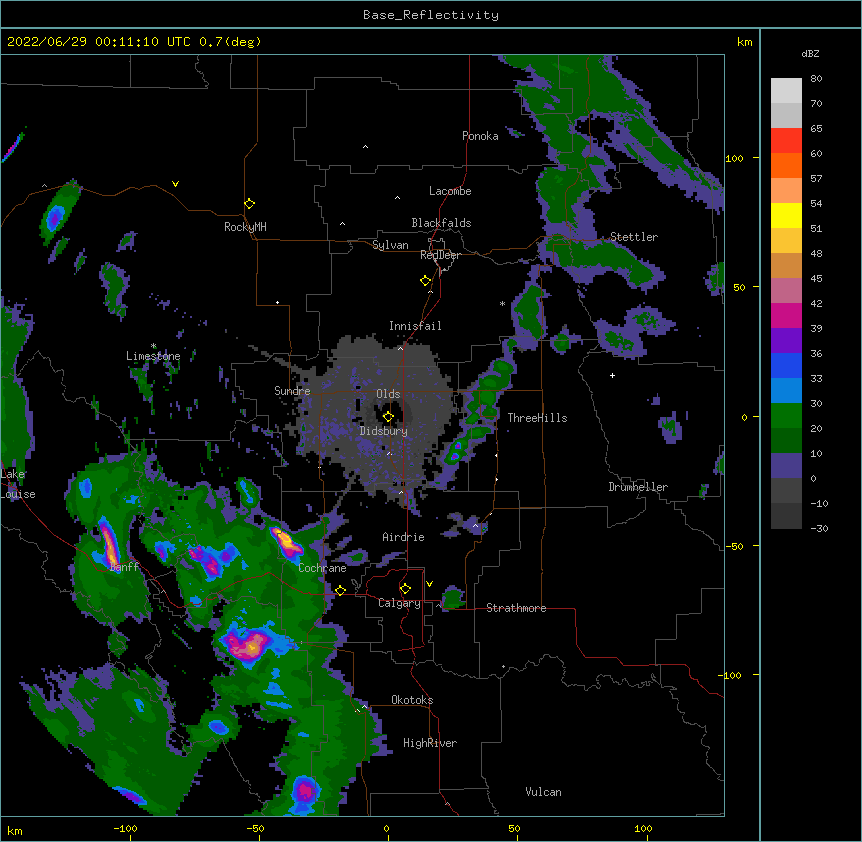Viewport: 862px width, 842px height.
Task: Select the bright green 20-30 dBZ legend swatch
Action: tap(786, 416)
